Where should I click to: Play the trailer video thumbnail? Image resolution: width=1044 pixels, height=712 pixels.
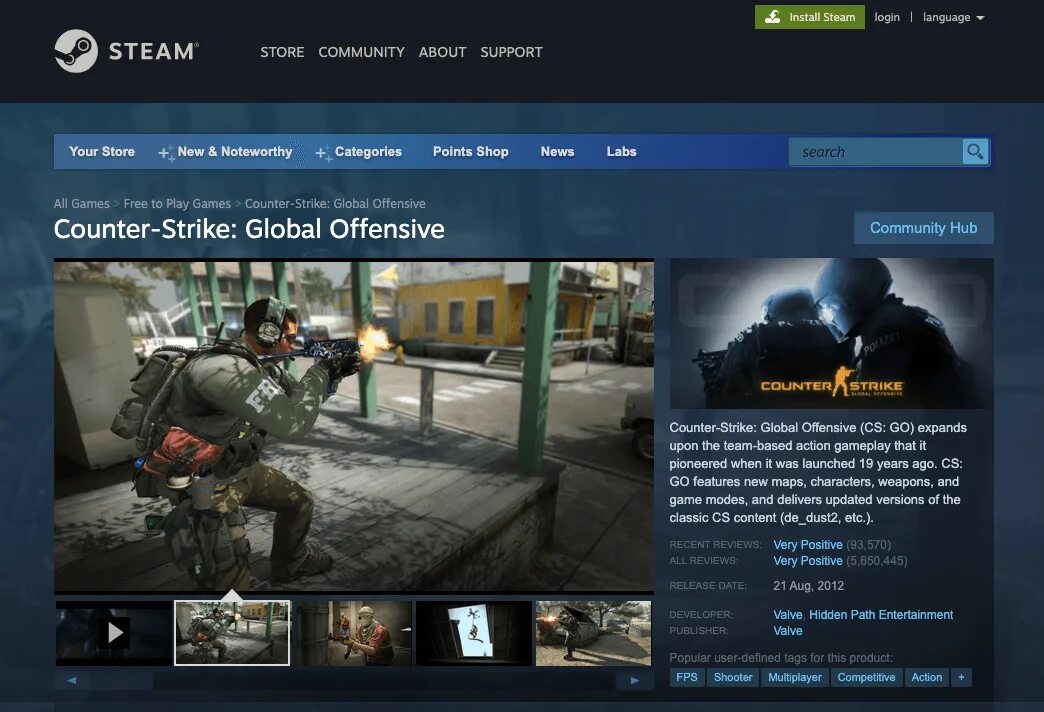[113, 633]
